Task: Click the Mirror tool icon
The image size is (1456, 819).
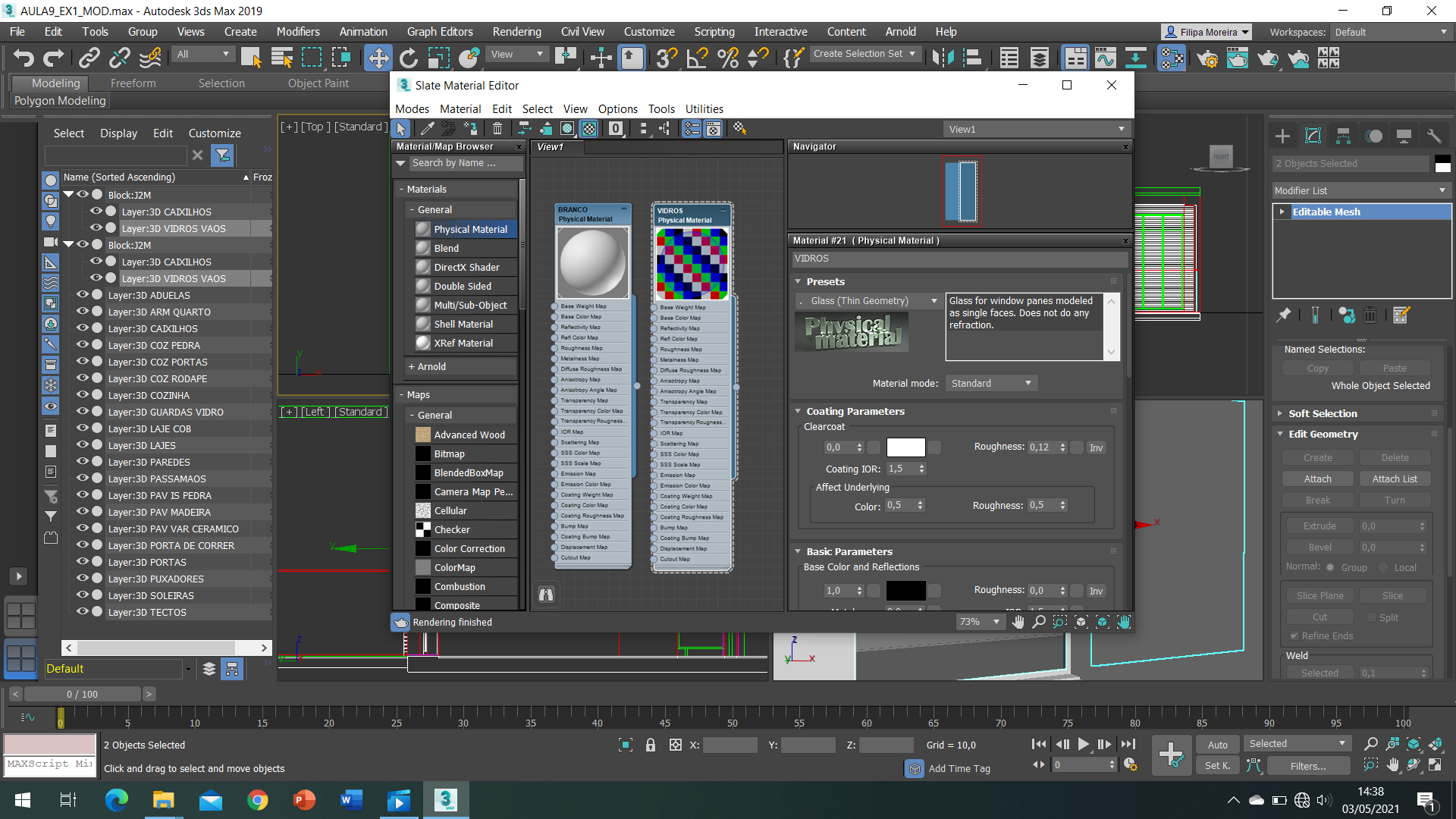Action: click(943, 58)
